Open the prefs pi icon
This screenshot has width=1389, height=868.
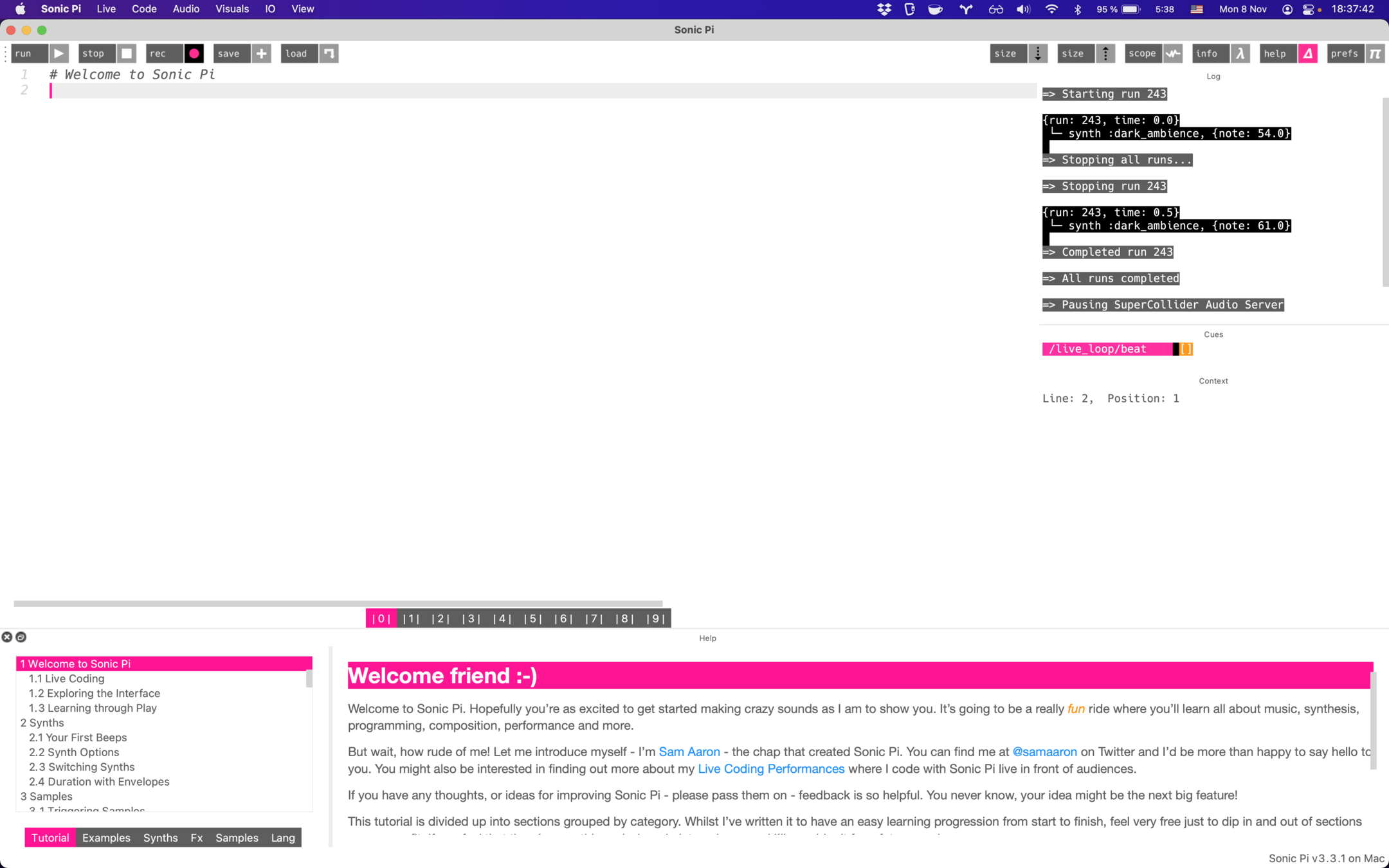pyautogui.click(x=1375, y=53)
